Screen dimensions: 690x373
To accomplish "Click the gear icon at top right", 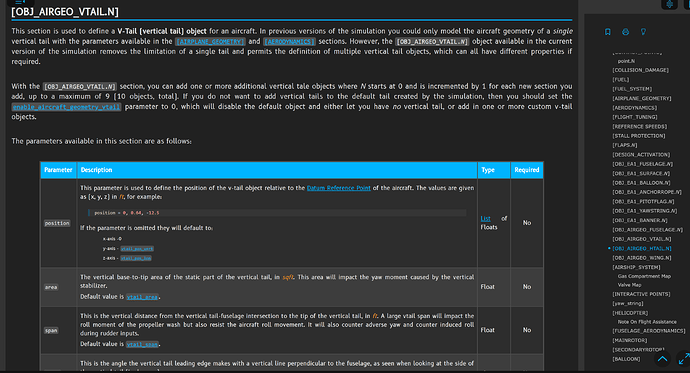I will pos(669,4).
